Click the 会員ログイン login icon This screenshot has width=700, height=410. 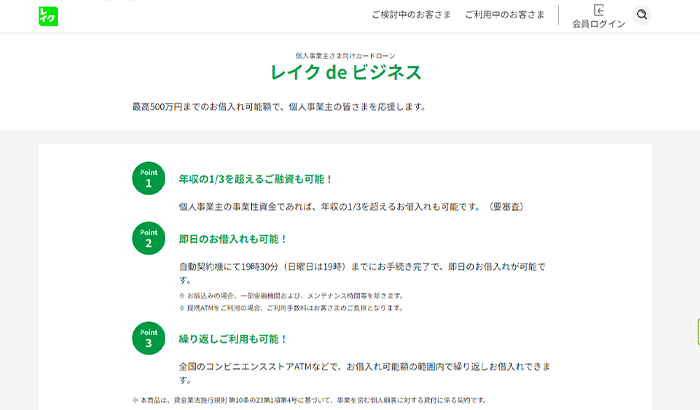point(599,17)
